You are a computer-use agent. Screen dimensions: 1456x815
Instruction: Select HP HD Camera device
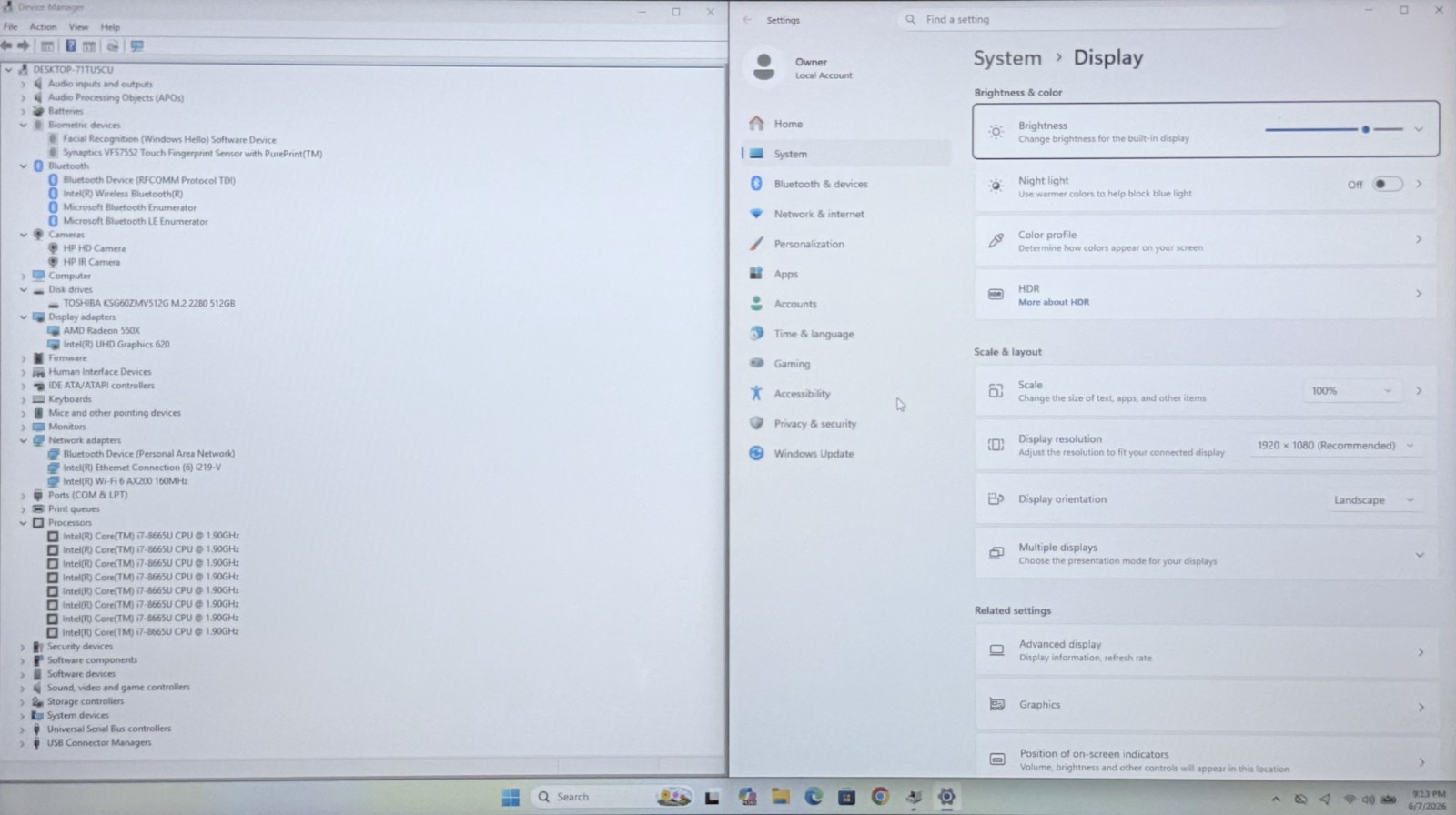[x=94, y=248]
